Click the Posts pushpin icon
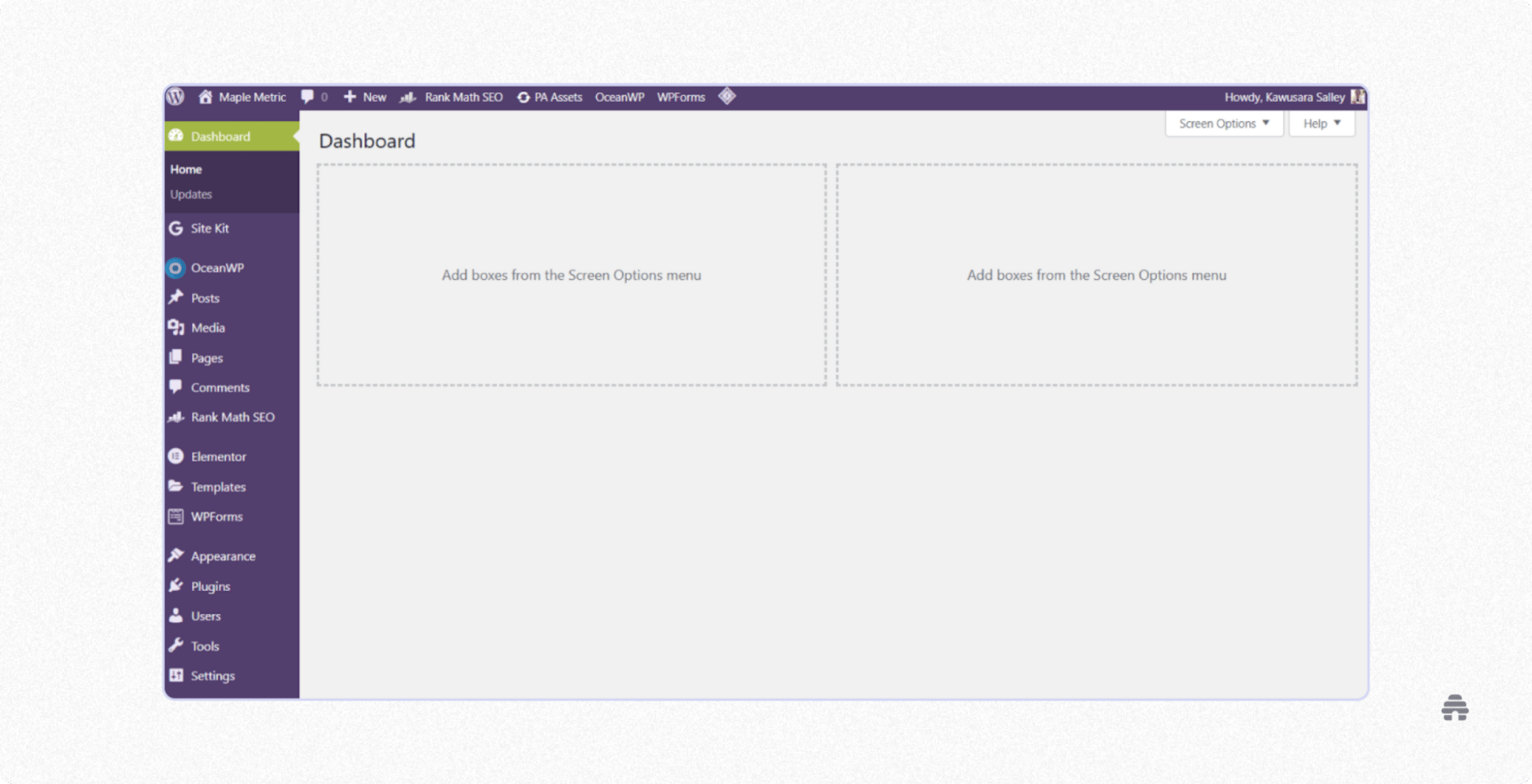1532x784 pixels. point(176,297)
